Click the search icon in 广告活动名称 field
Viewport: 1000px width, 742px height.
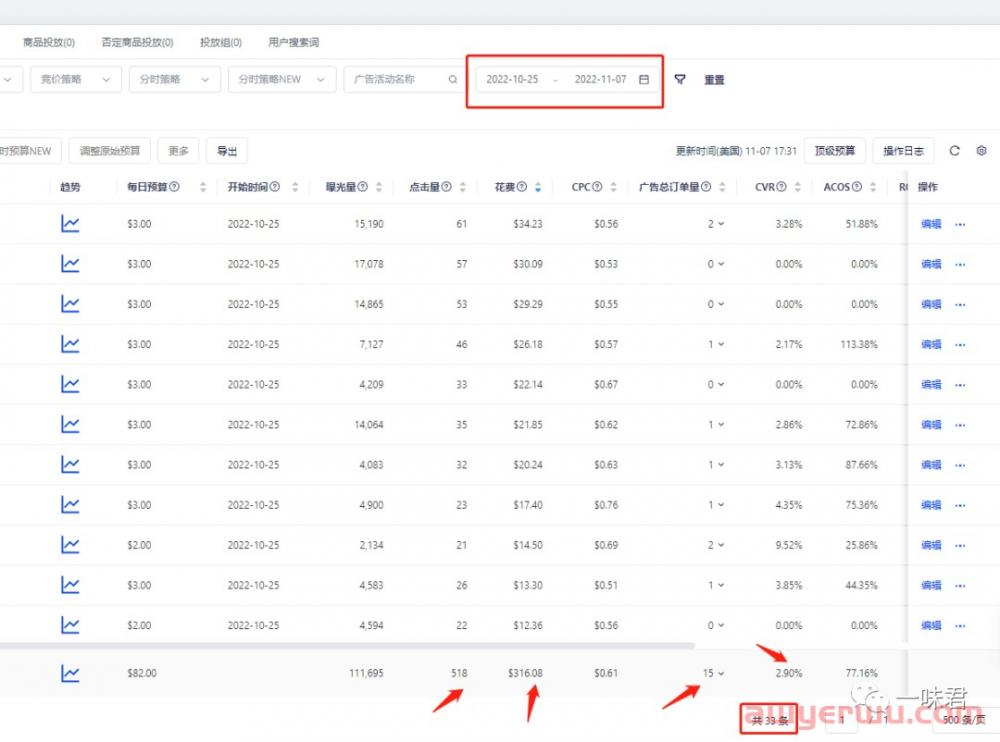click(453, 80)
